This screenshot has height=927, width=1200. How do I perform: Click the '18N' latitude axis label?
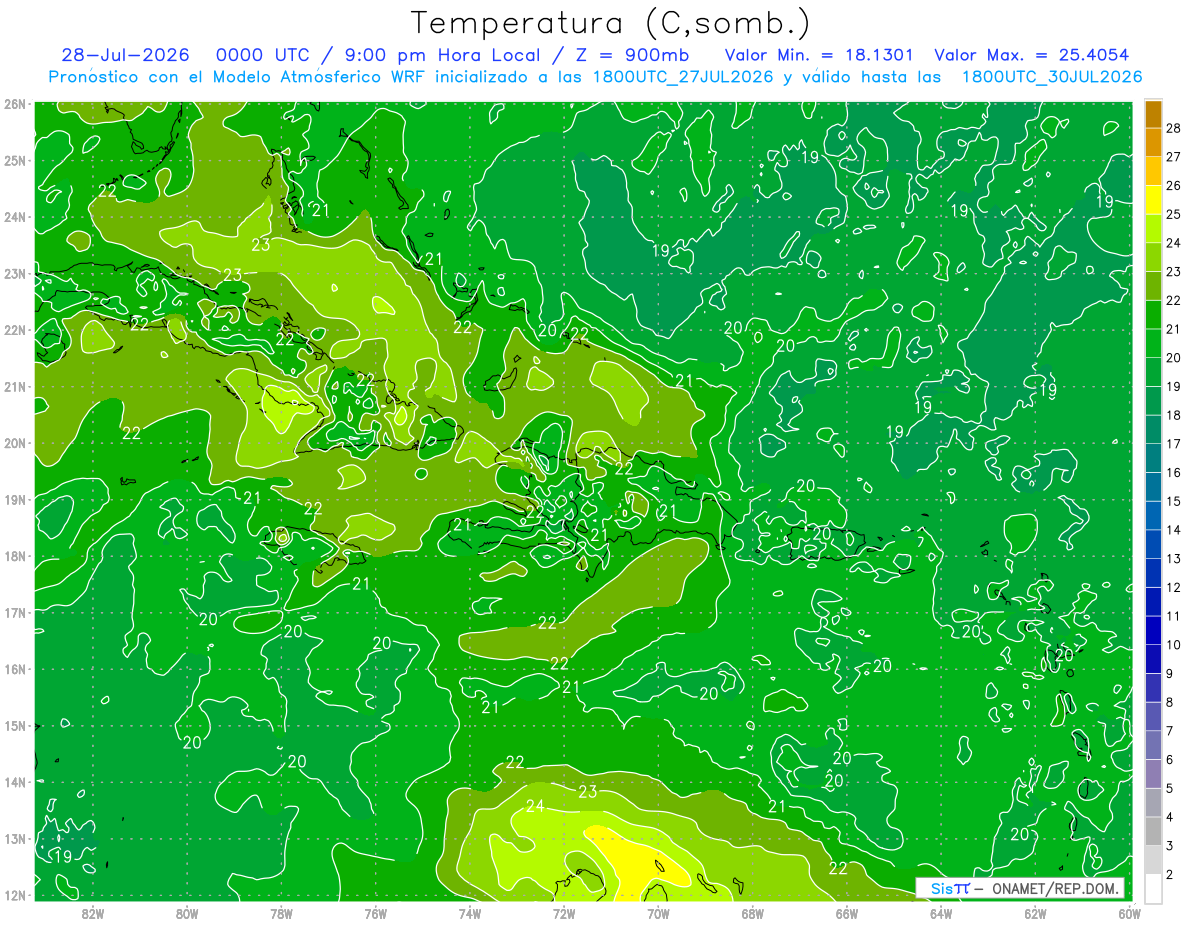[15, 556]
